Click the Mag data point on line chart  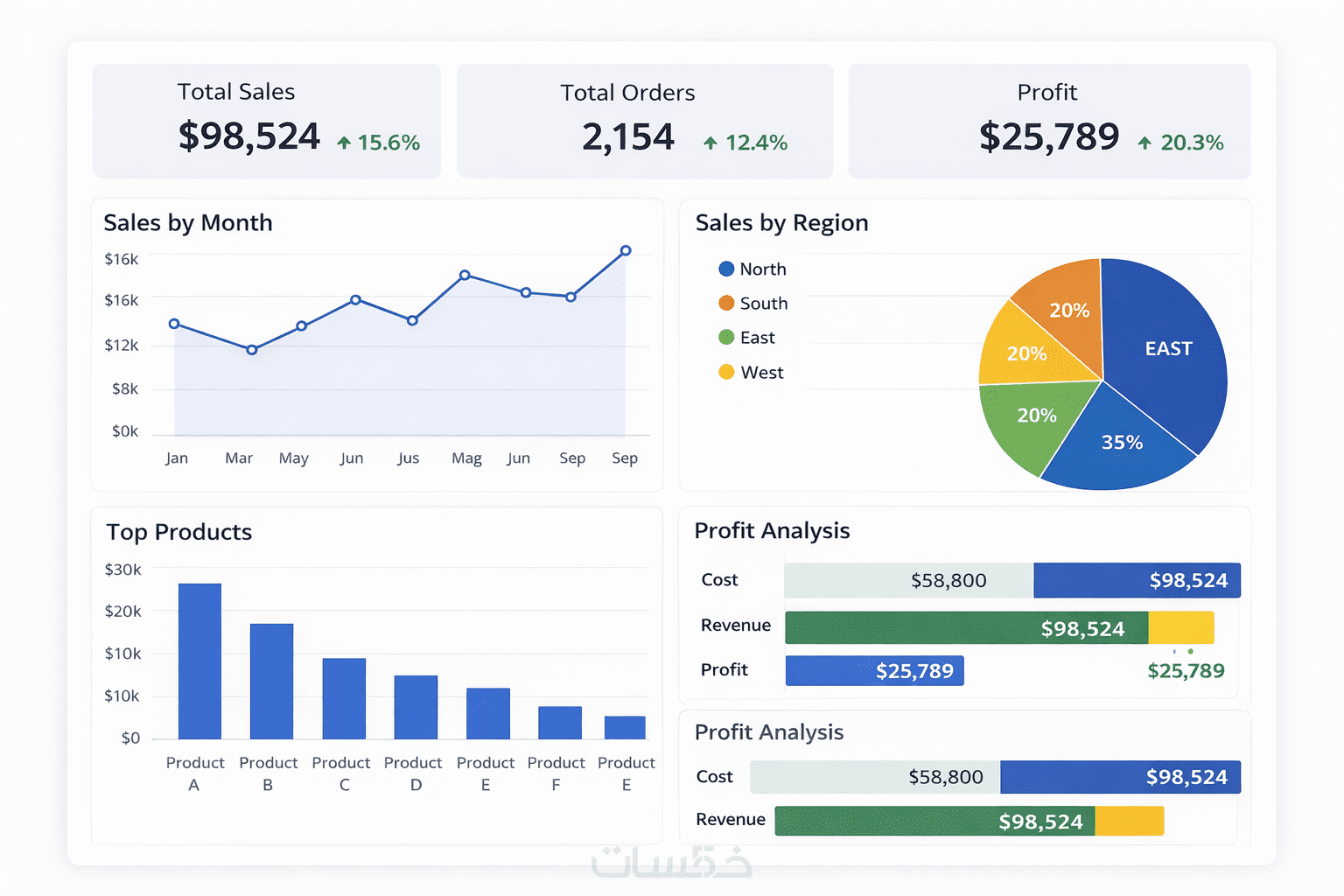pyautogui.click(x=465, y=275)
